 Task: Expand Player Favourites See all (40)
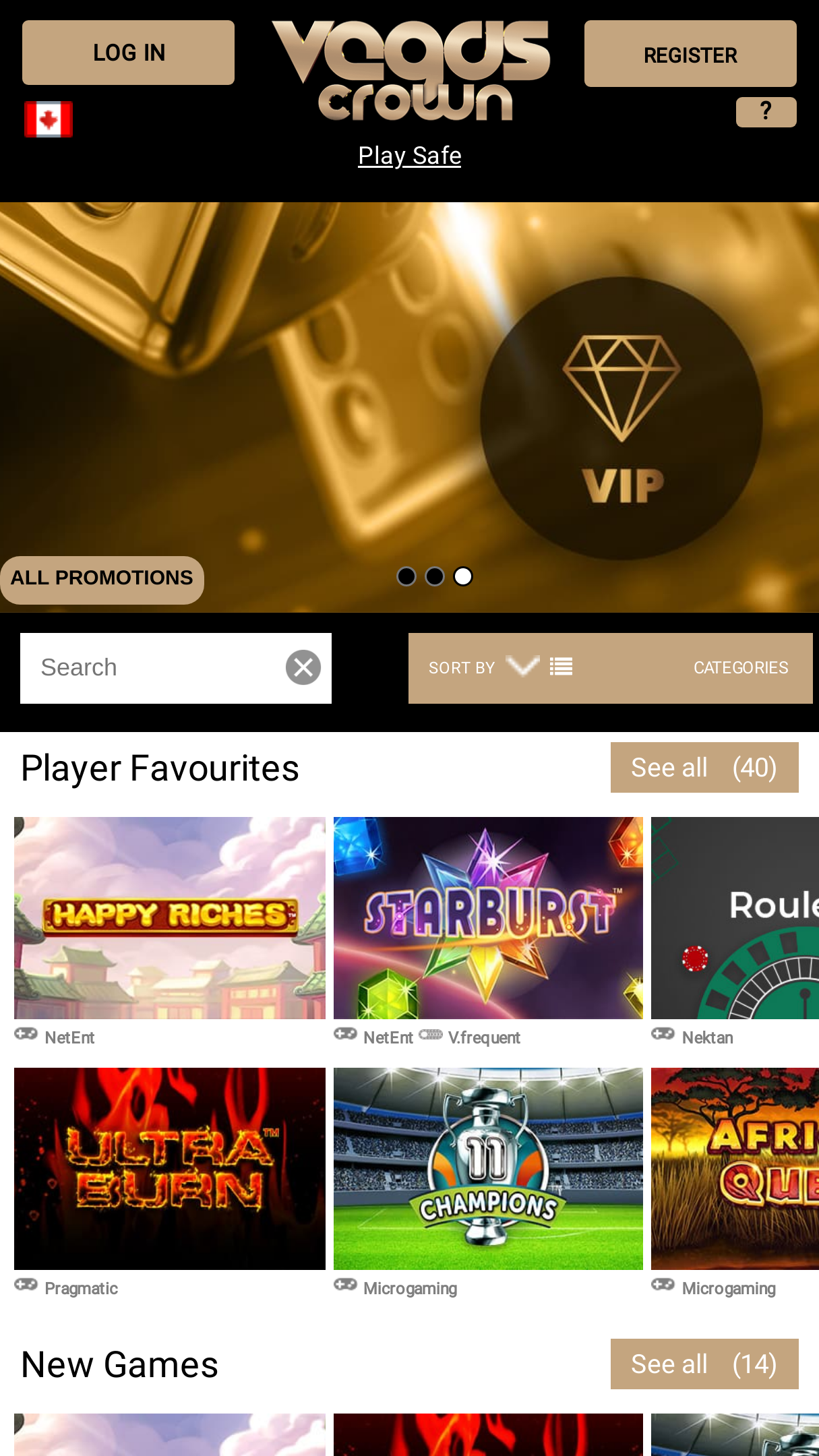click(704, 768)
